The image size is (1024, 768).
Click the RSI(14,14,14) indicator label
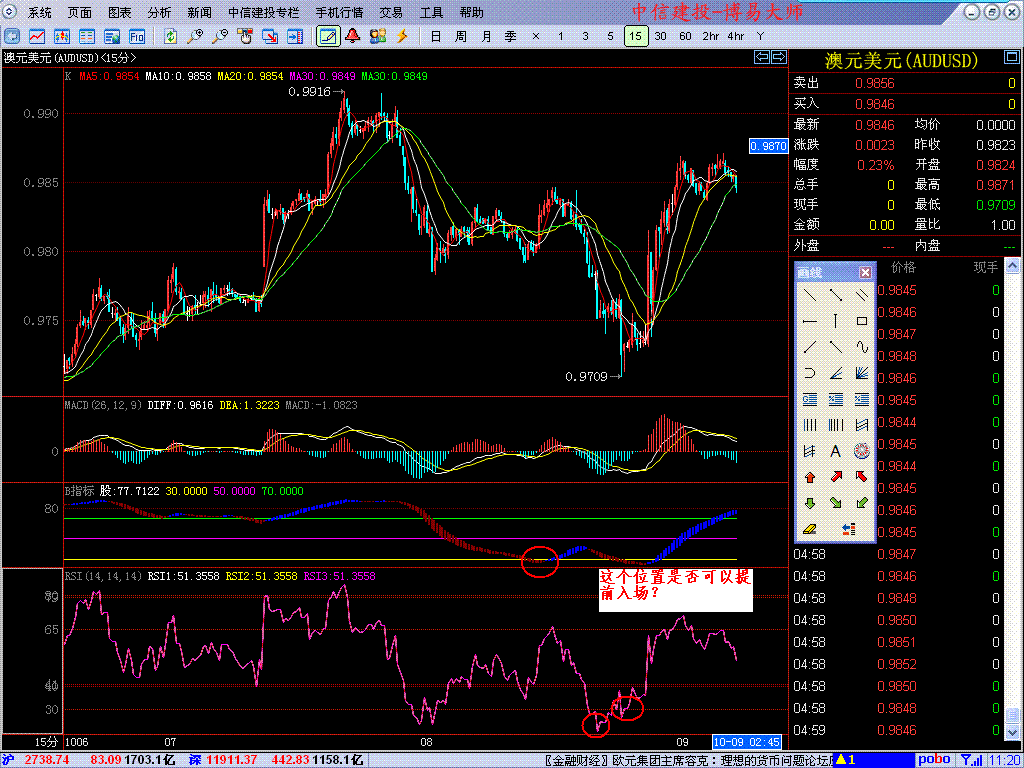[x=103, y=576]
